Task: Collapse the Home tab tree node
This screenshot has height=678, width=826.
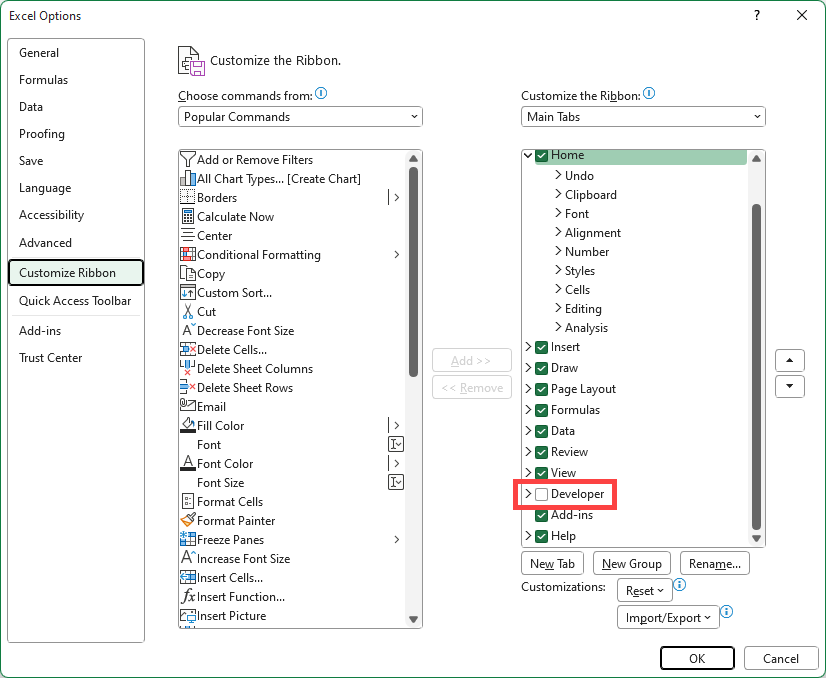Action: (x=528, y=155)
